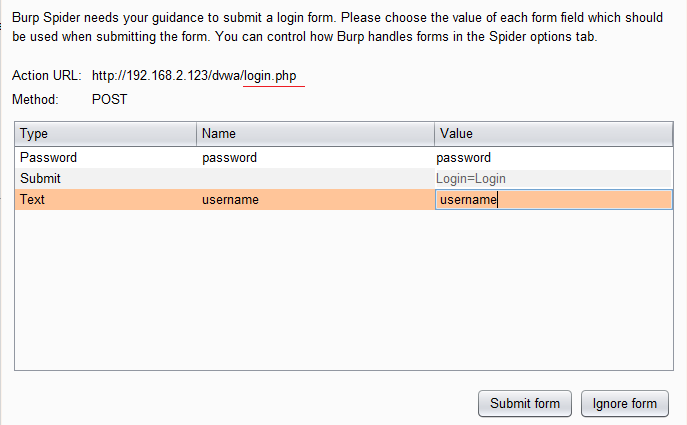Click the Action URL label
687x425 pixels.
46,76
